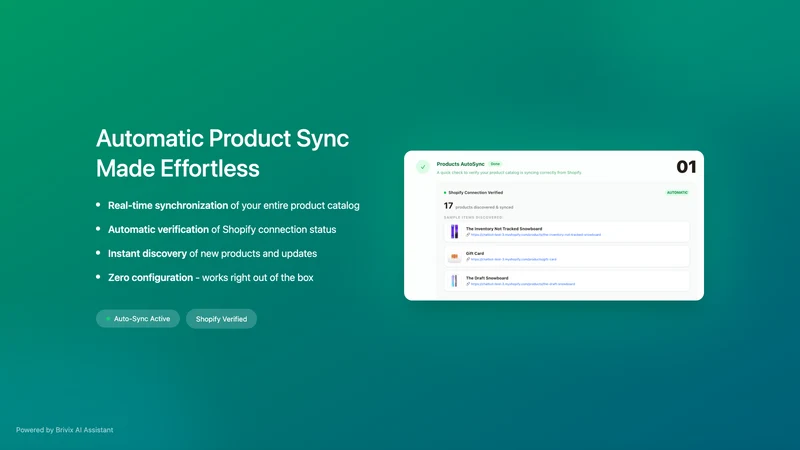800x450 pixels.
Task: Open the inventory-not-tracked-snowboard product URL
Action: click(x=536, y=235)
